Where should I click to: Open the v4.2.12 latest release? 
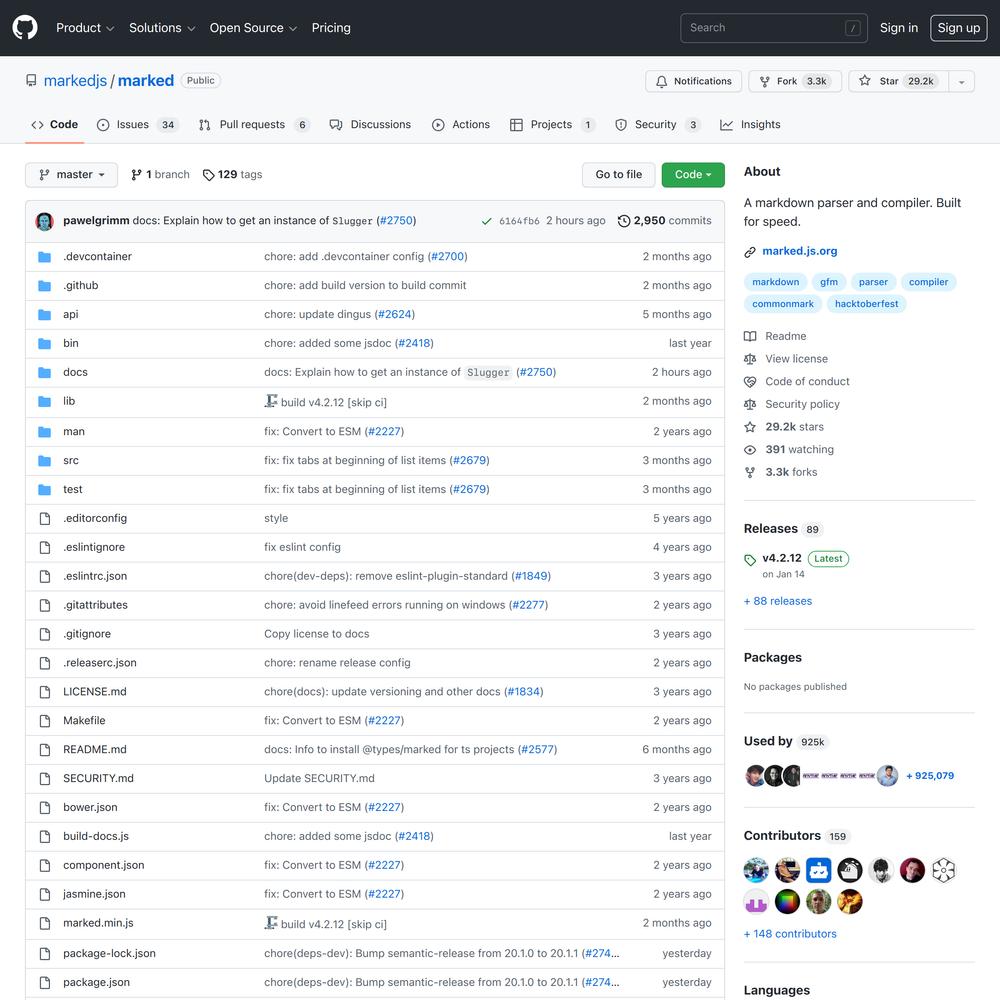782,558
